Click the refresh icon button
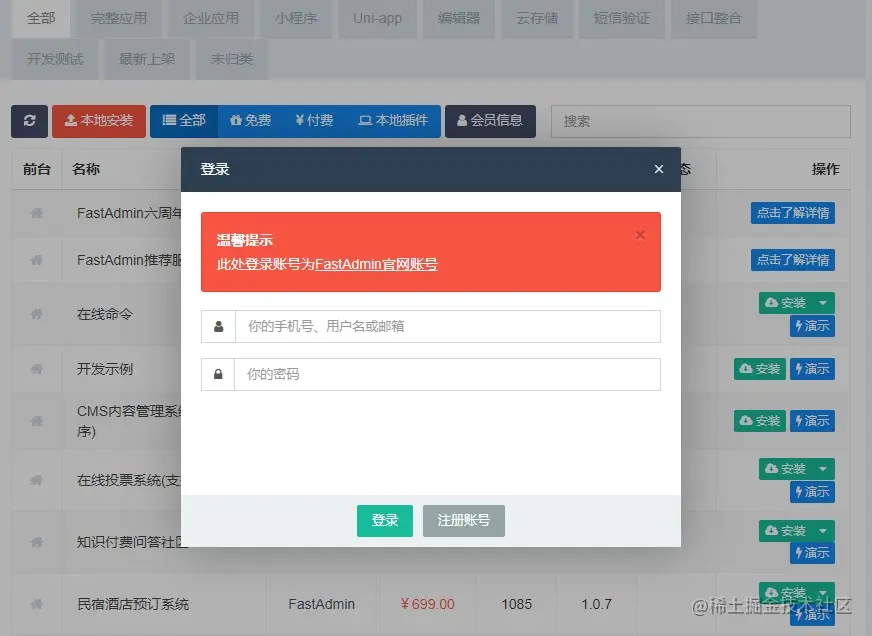The height and width of the screenshot is (636, 872). [x=29, y=120]
